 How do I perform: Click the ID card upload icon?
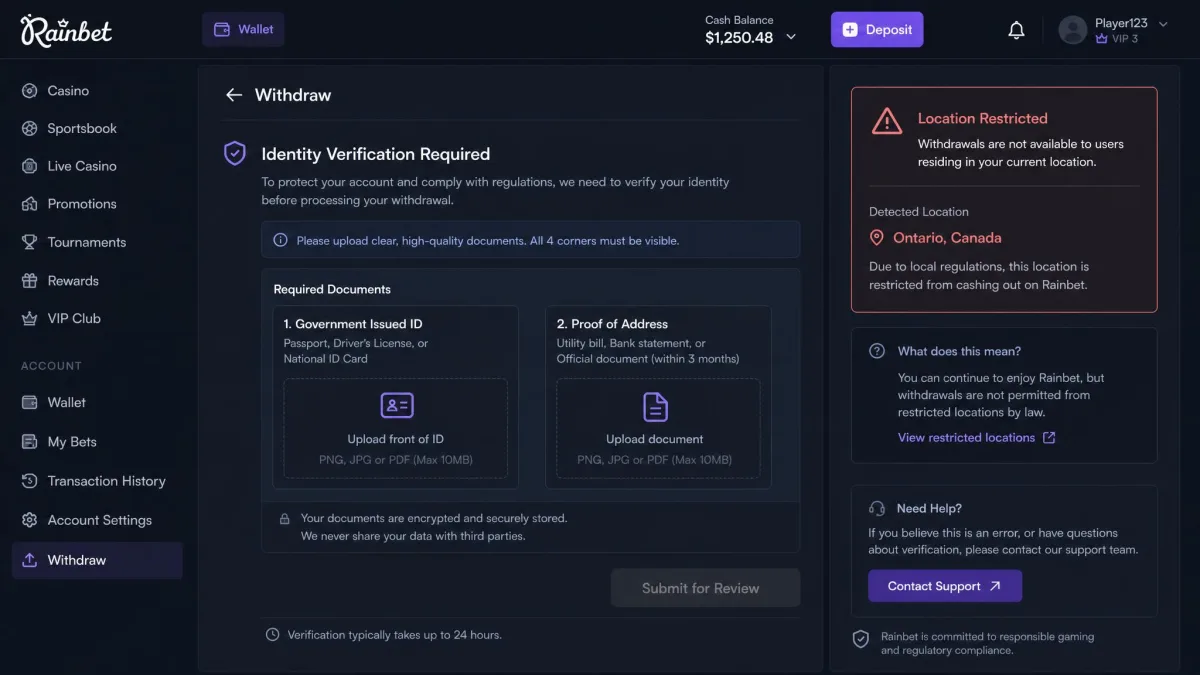click(397, 405)
